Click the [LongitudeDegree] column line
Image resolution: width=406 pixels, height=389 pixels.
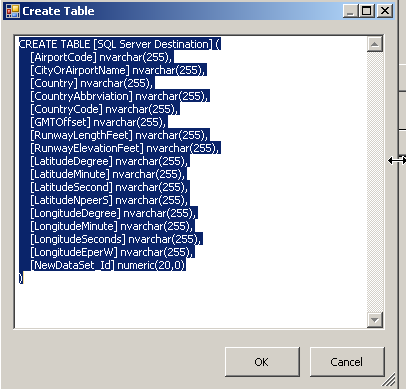(113, 213)
